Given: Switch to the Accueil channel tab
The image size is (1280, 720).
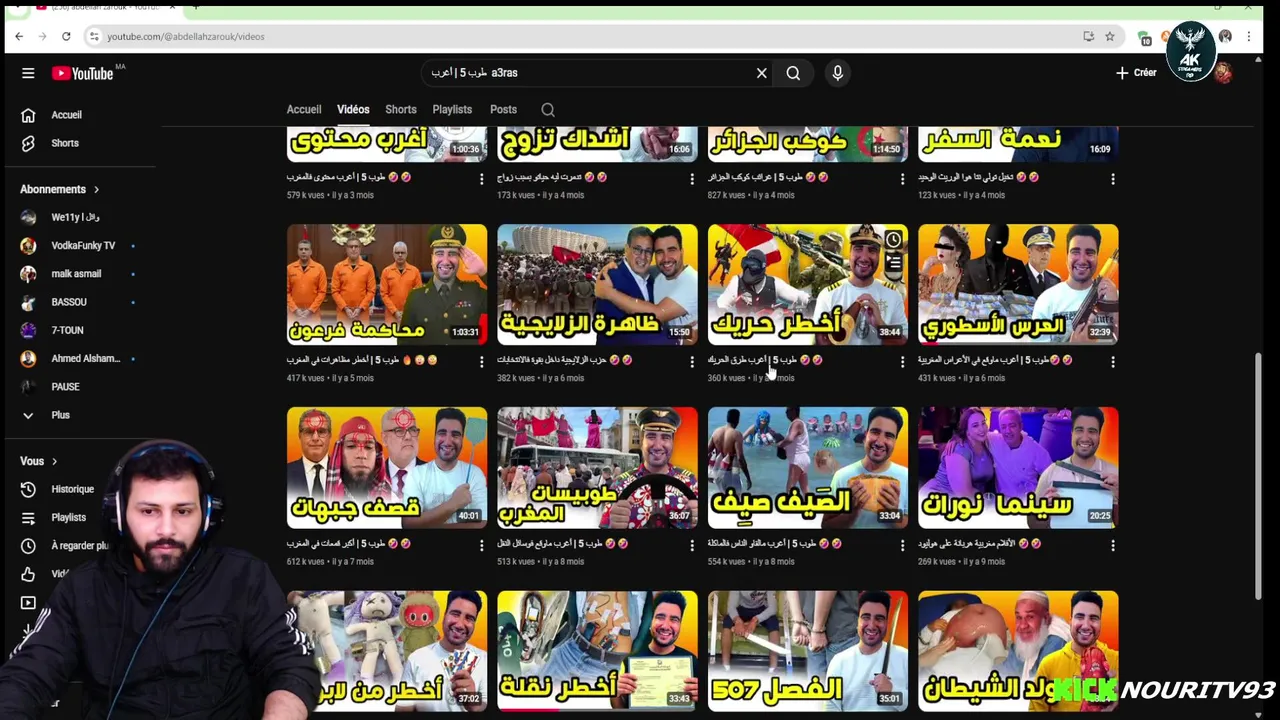Looking at the screenshot, I should pyautogui.click(x=304, y=110).
